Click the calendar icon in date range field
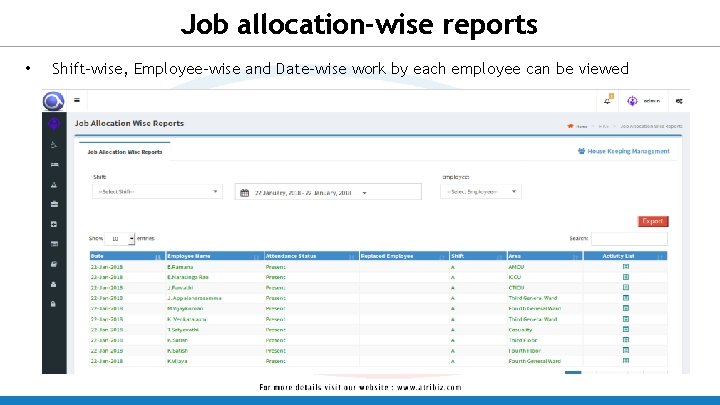 (x=245, y=193)
